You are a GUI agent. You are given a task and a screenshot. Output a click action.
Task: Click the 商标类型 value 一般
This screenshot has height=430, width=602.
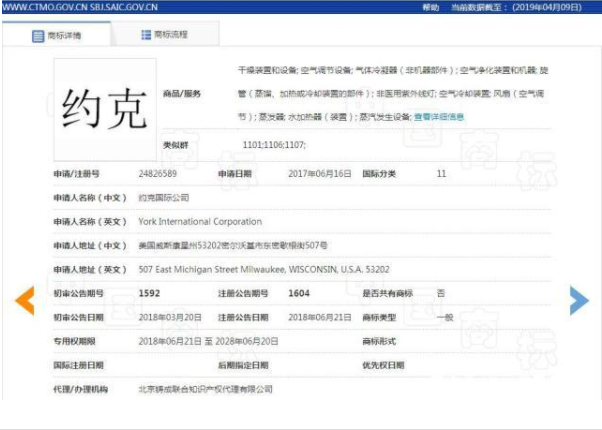click(x=445, y=318)
